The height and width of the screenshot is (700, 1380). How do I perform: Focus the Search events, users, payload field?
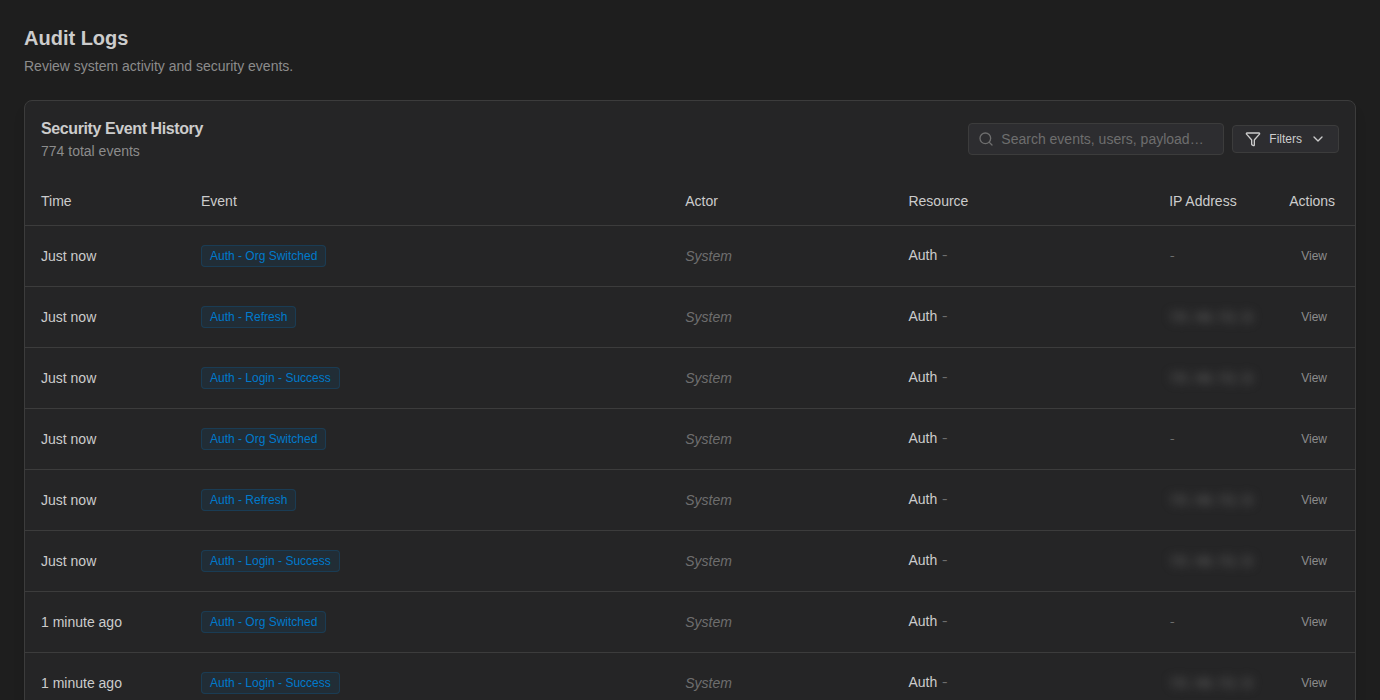point(1096,139)
